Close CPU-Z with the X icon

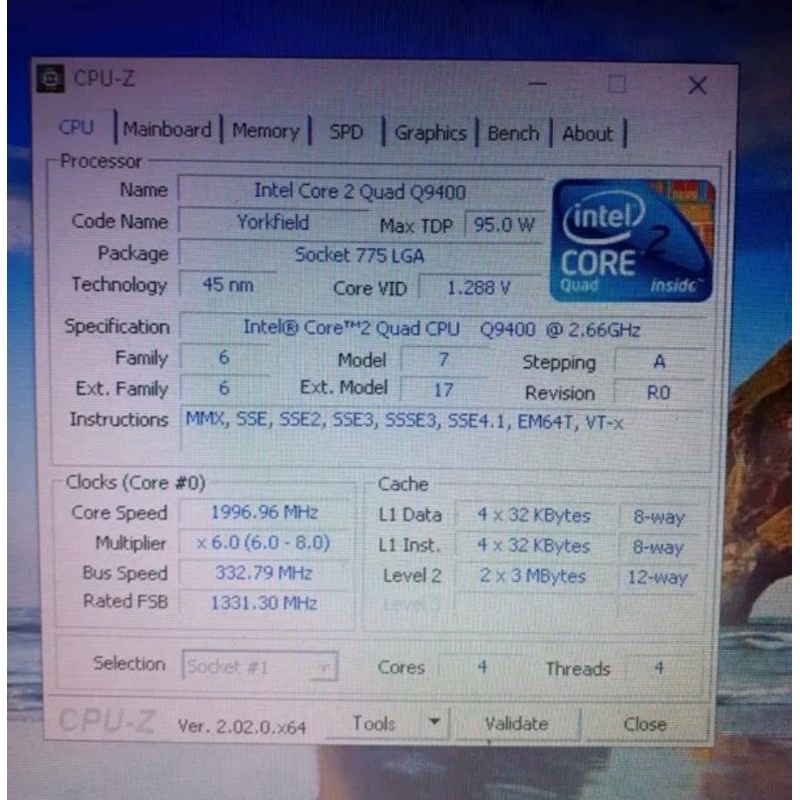click(x=697, y=85)
